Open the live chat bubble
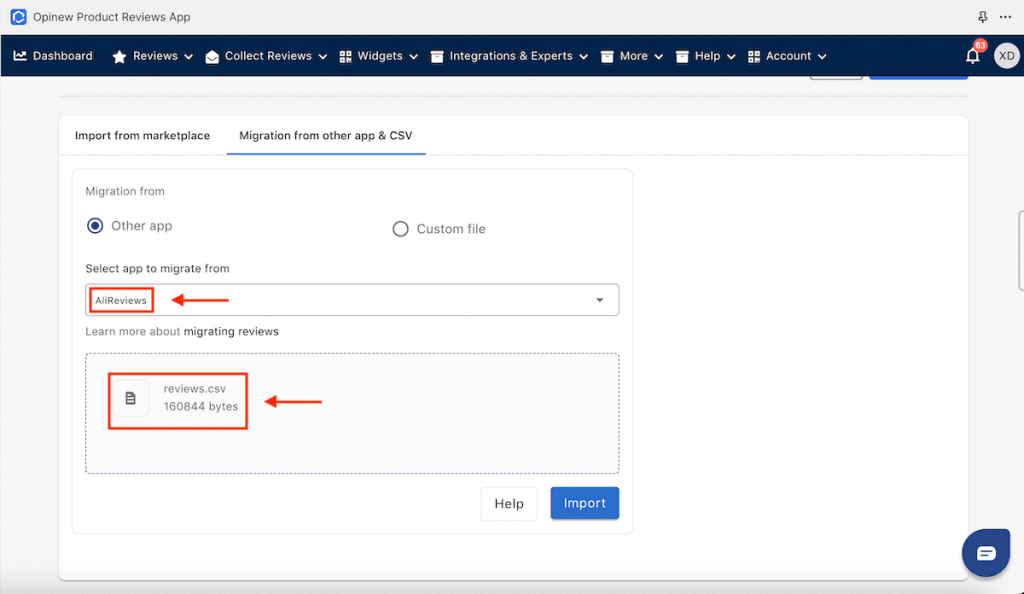This screenshot has width=1024, height=594. [986, 554]
